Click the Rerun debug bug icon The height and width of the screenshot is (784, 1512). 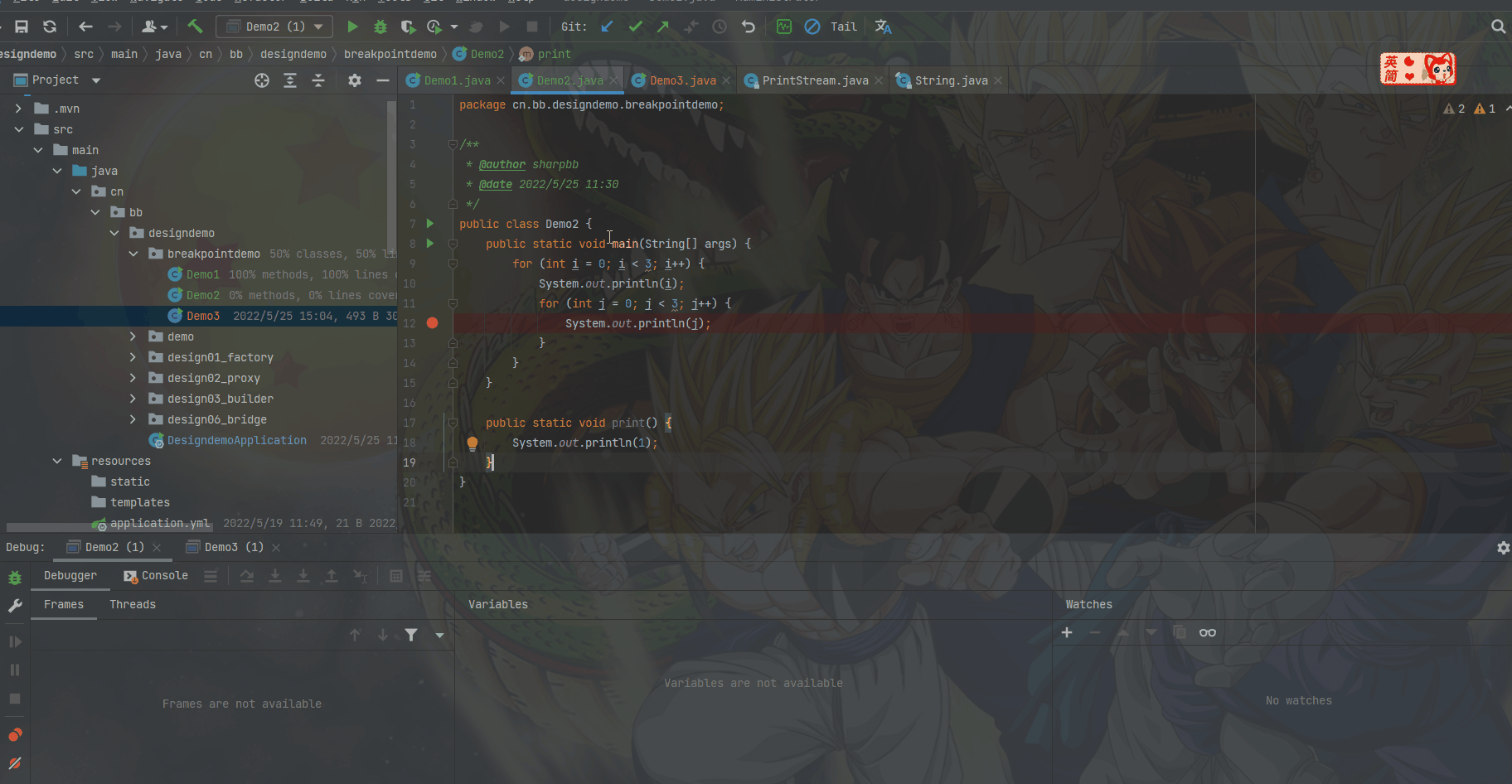15,578
